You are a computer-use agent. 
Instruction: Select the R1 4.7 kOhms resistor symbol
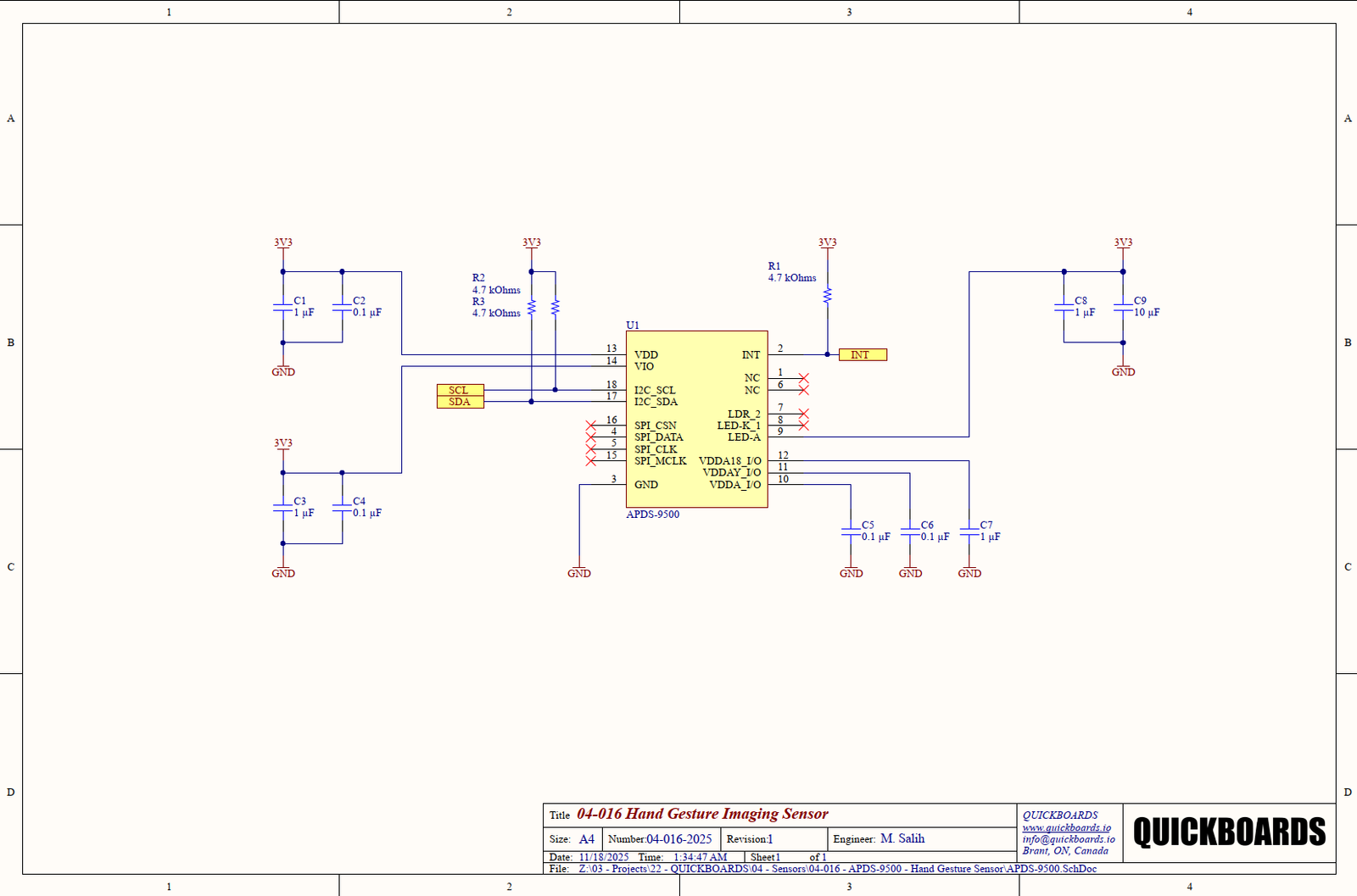click(x=827, y=295)
